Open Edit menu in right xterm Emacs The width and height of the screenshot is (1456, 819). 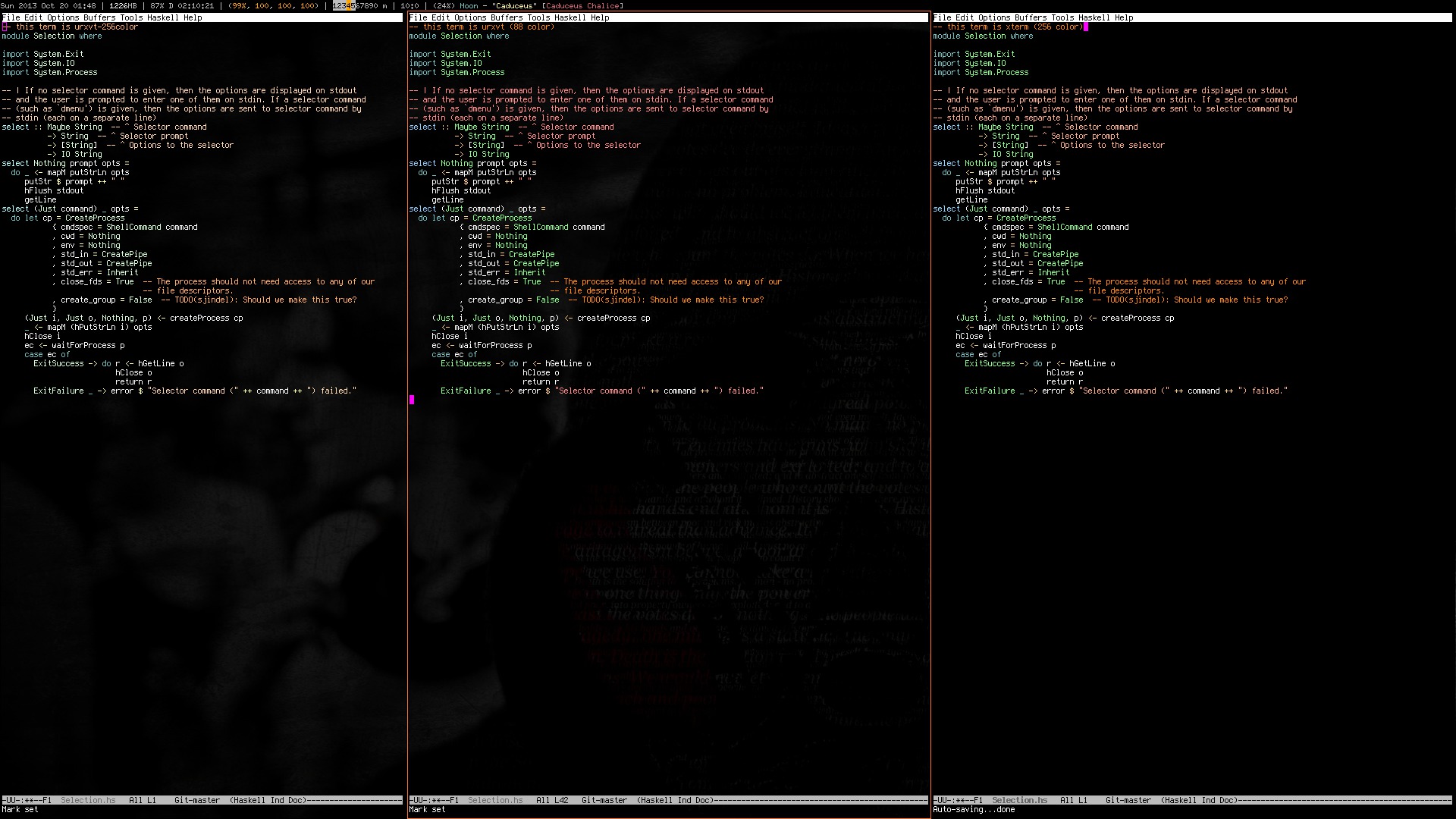pyautogui.click(x=965, y=17)
